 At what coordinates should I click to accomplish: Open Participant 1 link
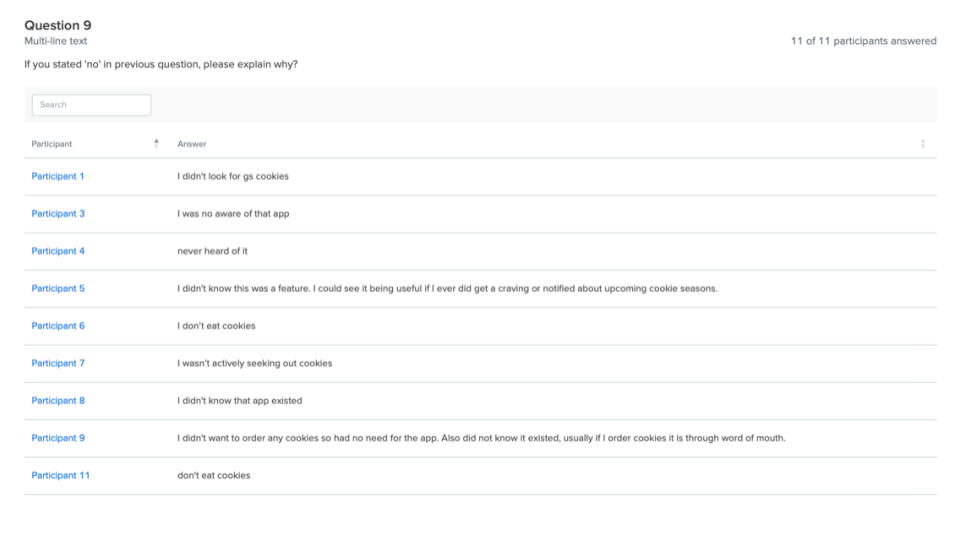[58, 176]
